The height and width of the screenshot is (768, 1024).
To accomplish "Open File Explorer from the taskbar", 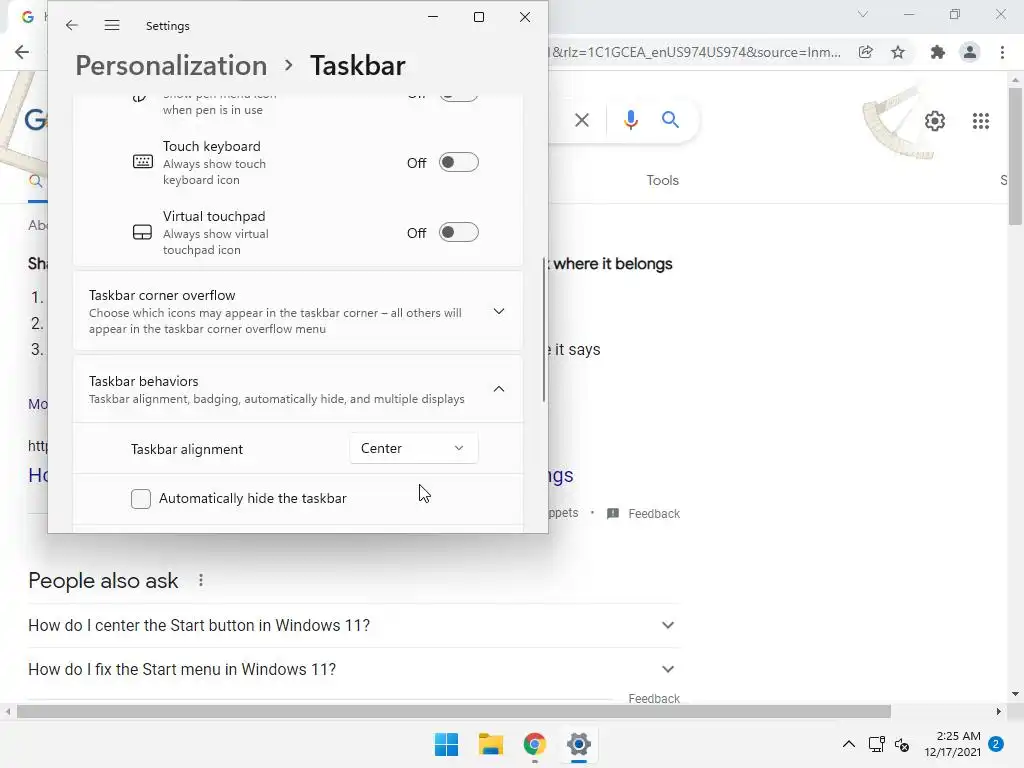I will [x=490, y=744].
